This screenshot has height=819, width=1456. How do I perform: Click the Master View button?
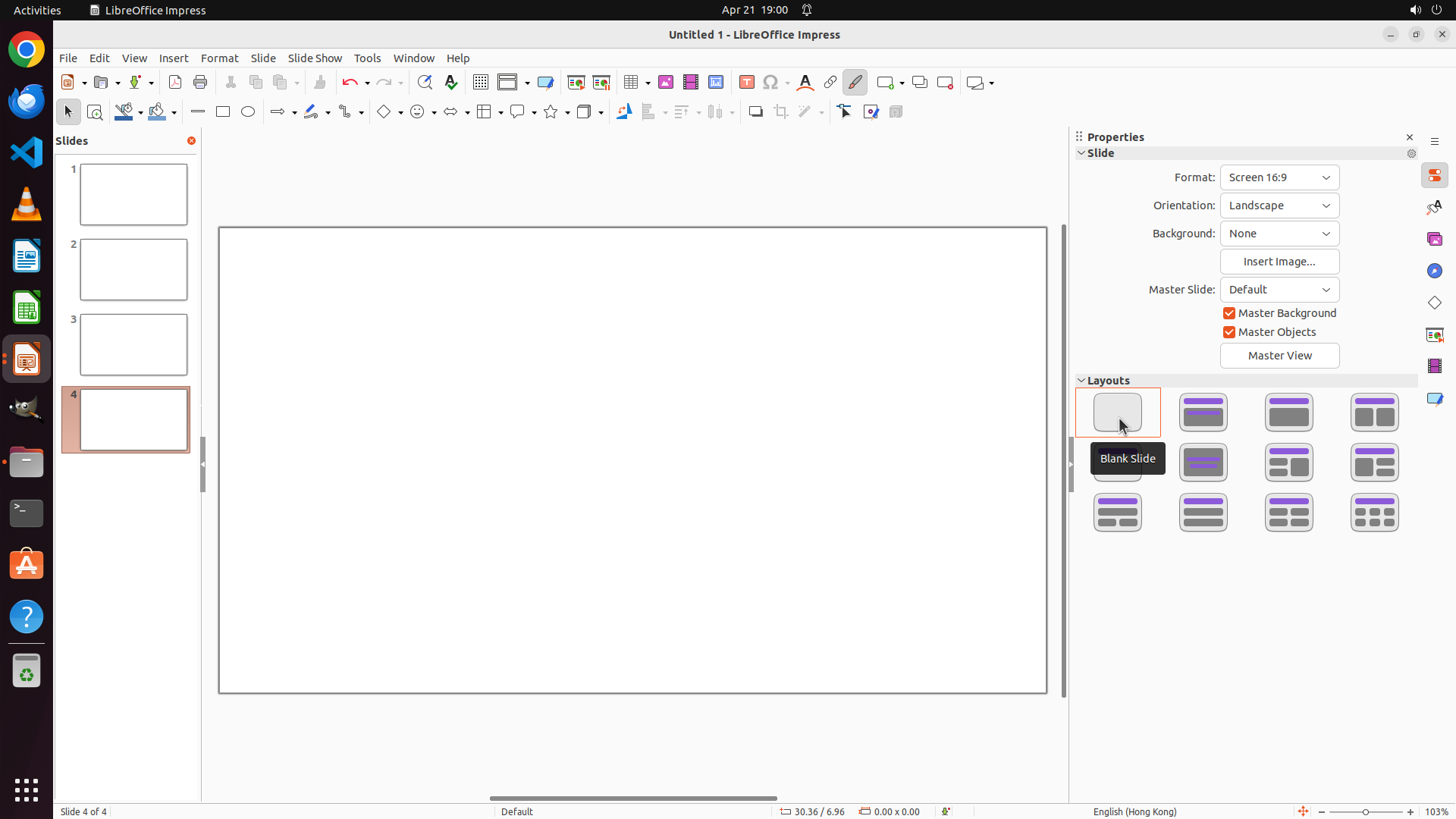click(1279, 356)
